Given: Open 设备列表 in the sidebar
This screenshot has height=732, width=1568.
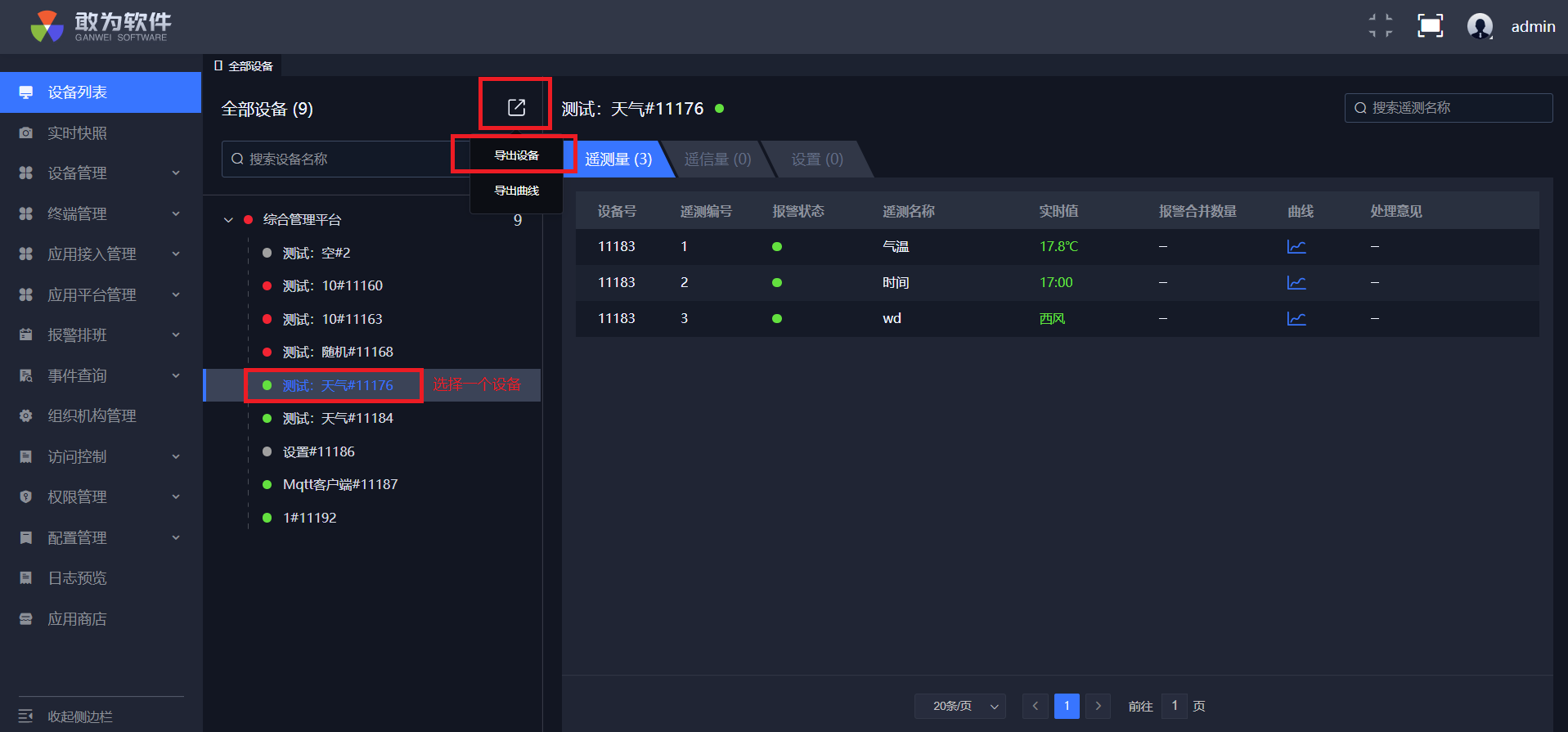Looking at the screenshot, I should [x=101, y=92].
